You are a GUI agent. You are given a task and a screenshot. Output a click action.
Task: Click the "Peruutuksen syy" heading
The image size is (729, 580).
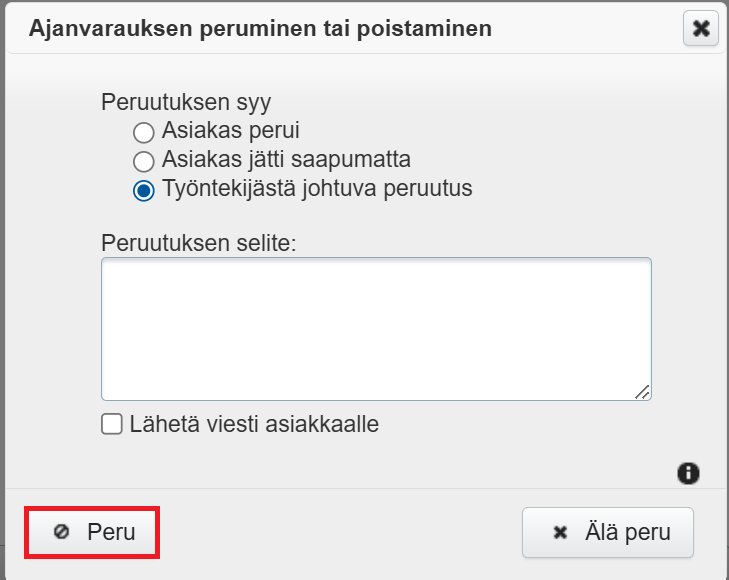tap(186, 102)
